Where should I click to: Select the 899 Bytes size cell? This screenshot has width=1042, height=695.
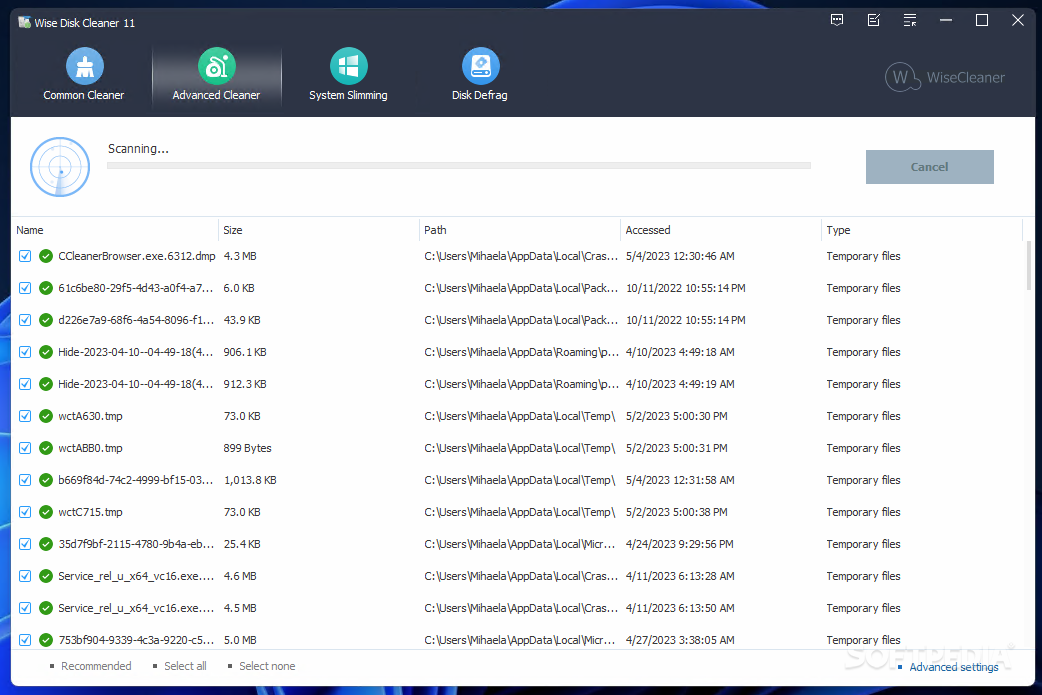[247, 448]
